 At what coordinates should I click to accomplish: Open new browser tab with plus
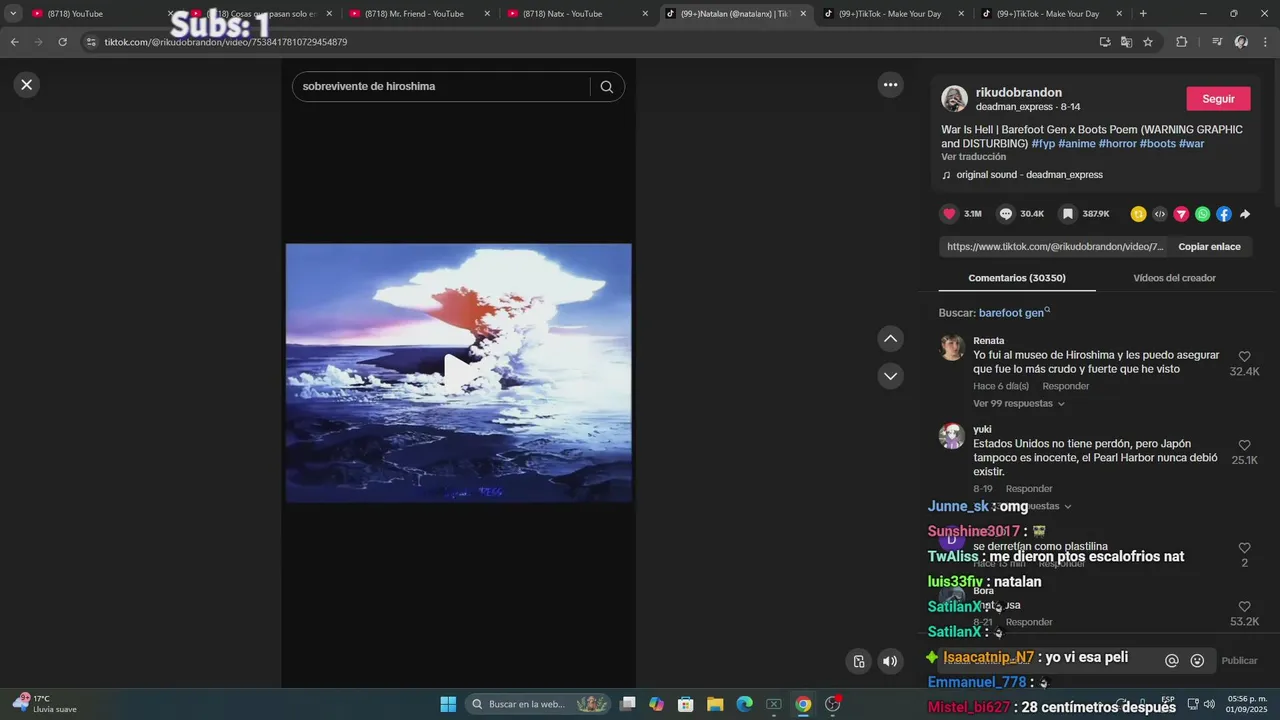[1143, 14]
